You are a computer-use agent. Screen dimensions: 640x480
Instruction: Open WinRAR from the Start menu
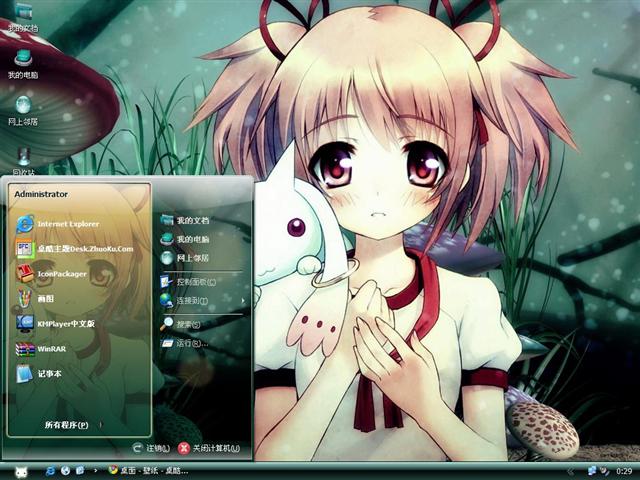50,349
